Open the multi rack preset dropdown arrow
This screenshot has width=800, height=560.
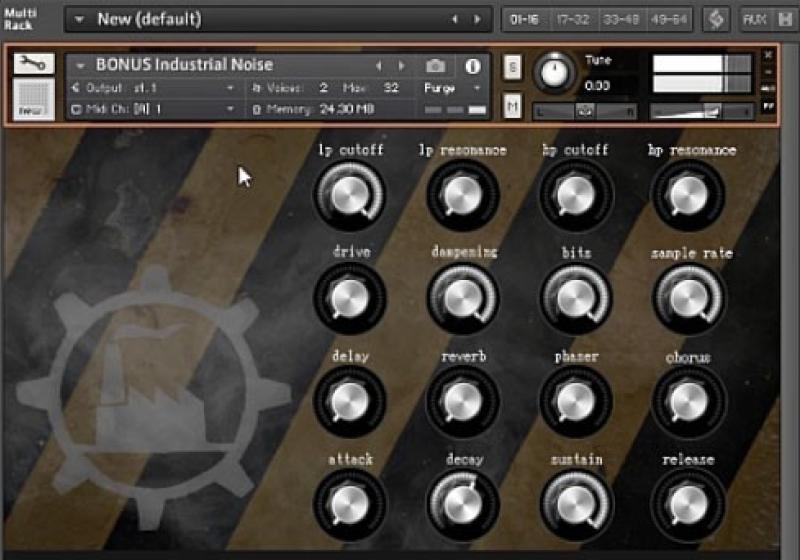tap(79, 20)
